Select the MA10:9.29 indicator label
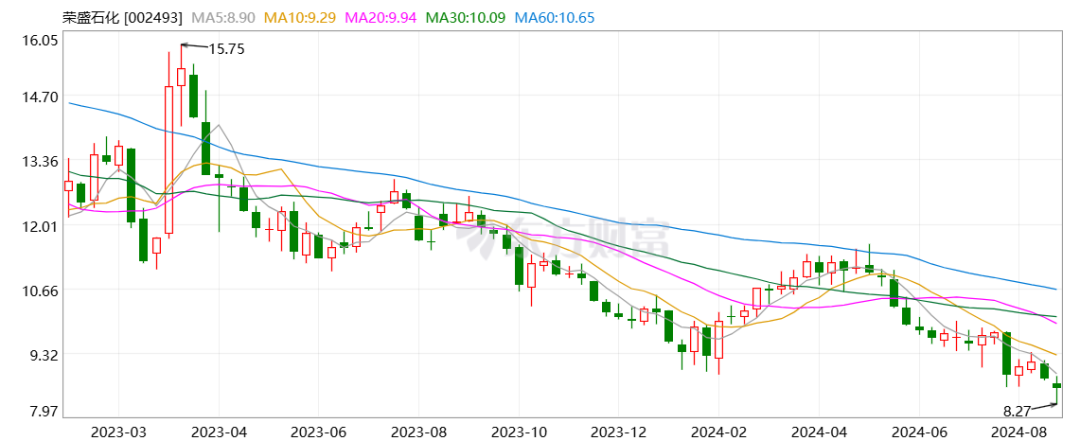This screenshot has width=1080, height=441. click(x=300, y=19)
